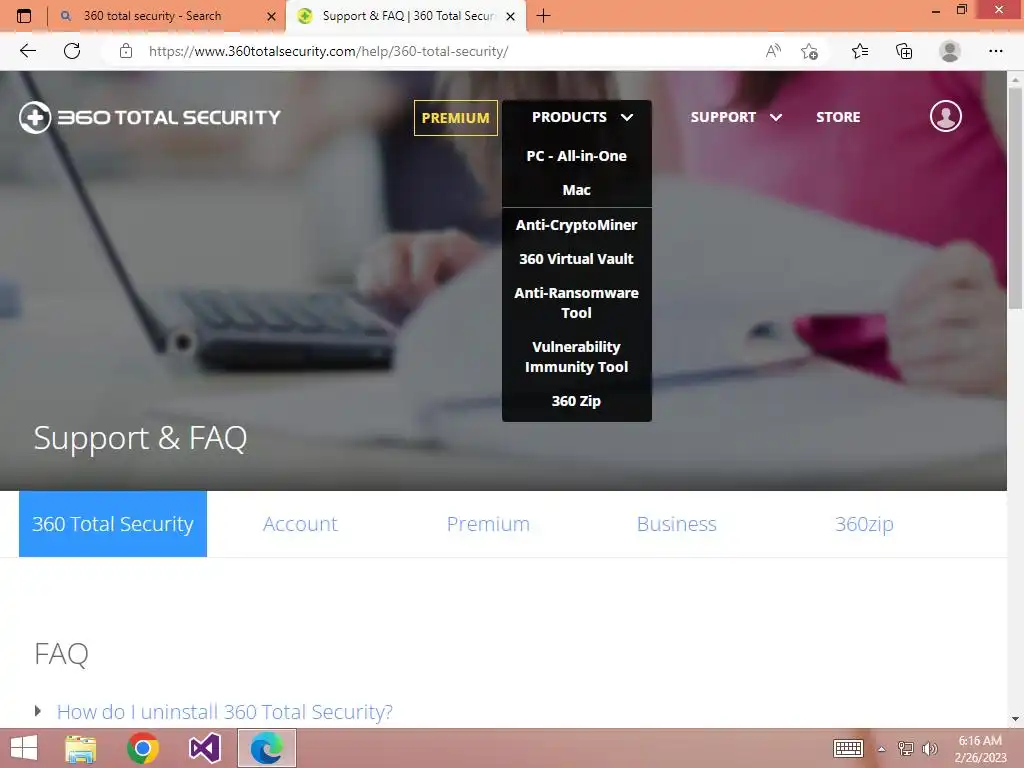
Task: Launch Chrome from the taskbar
Action: 143,748
